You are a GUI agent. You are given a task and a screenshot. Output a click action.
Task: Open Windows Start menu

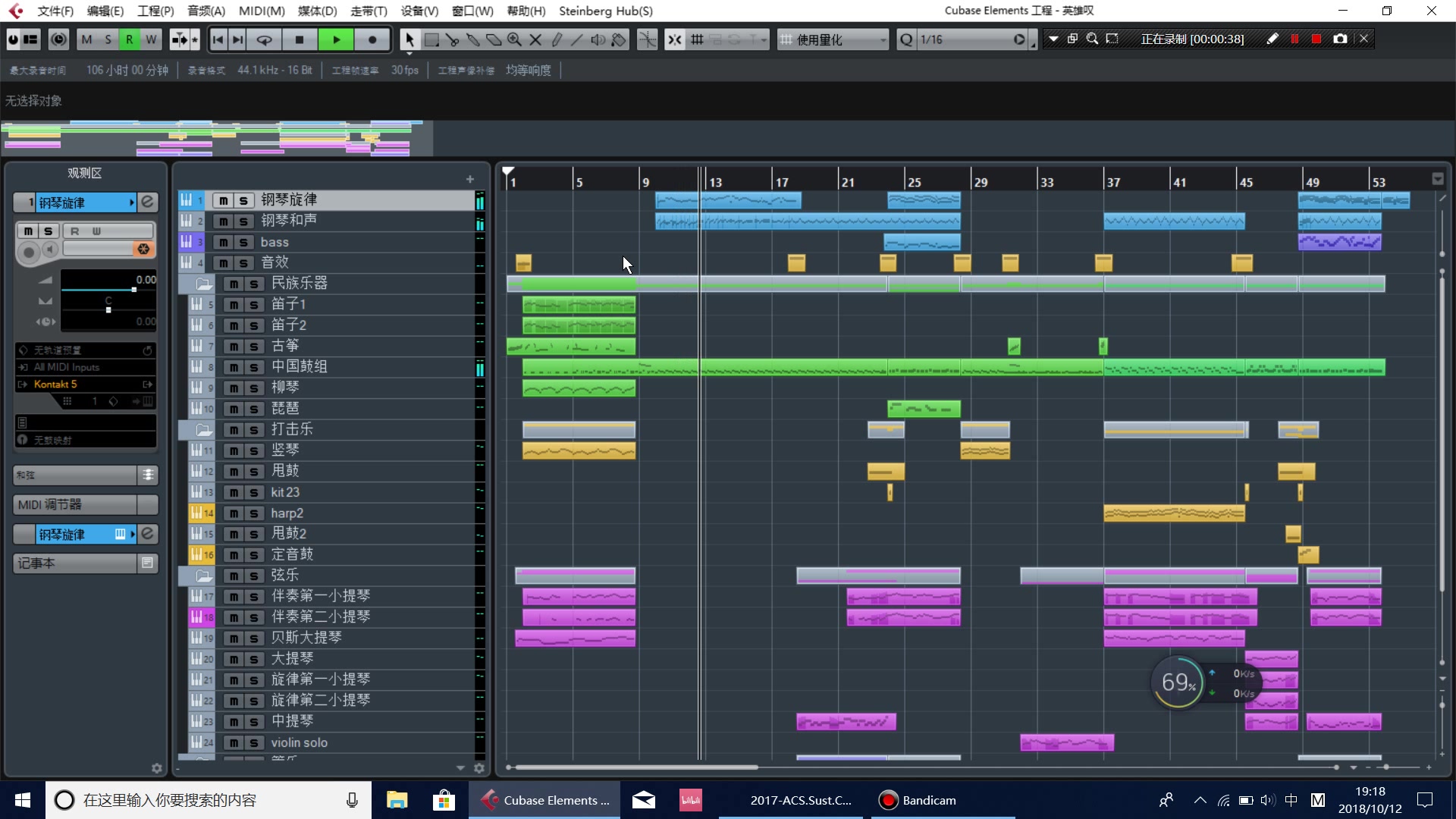[23, 800]
